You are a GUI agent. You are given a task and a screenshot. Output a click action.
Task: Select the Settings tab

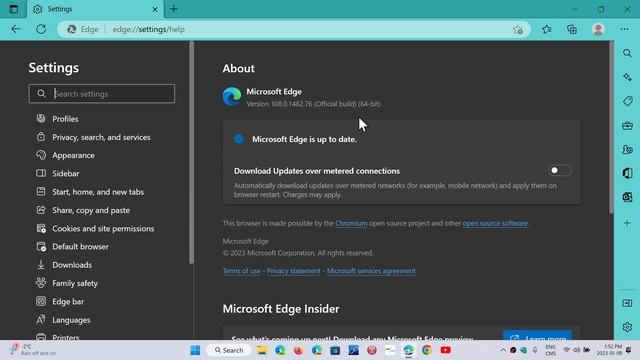click(x=95, y=9)
